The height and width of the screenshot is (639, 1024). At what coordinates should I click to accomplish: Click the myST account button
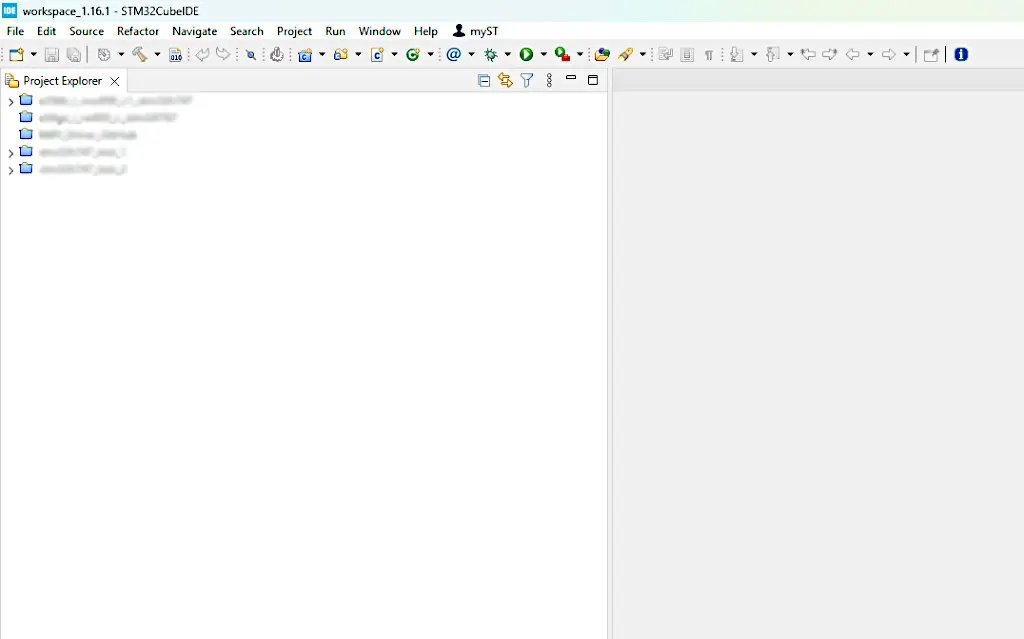[x=476, y=31]
